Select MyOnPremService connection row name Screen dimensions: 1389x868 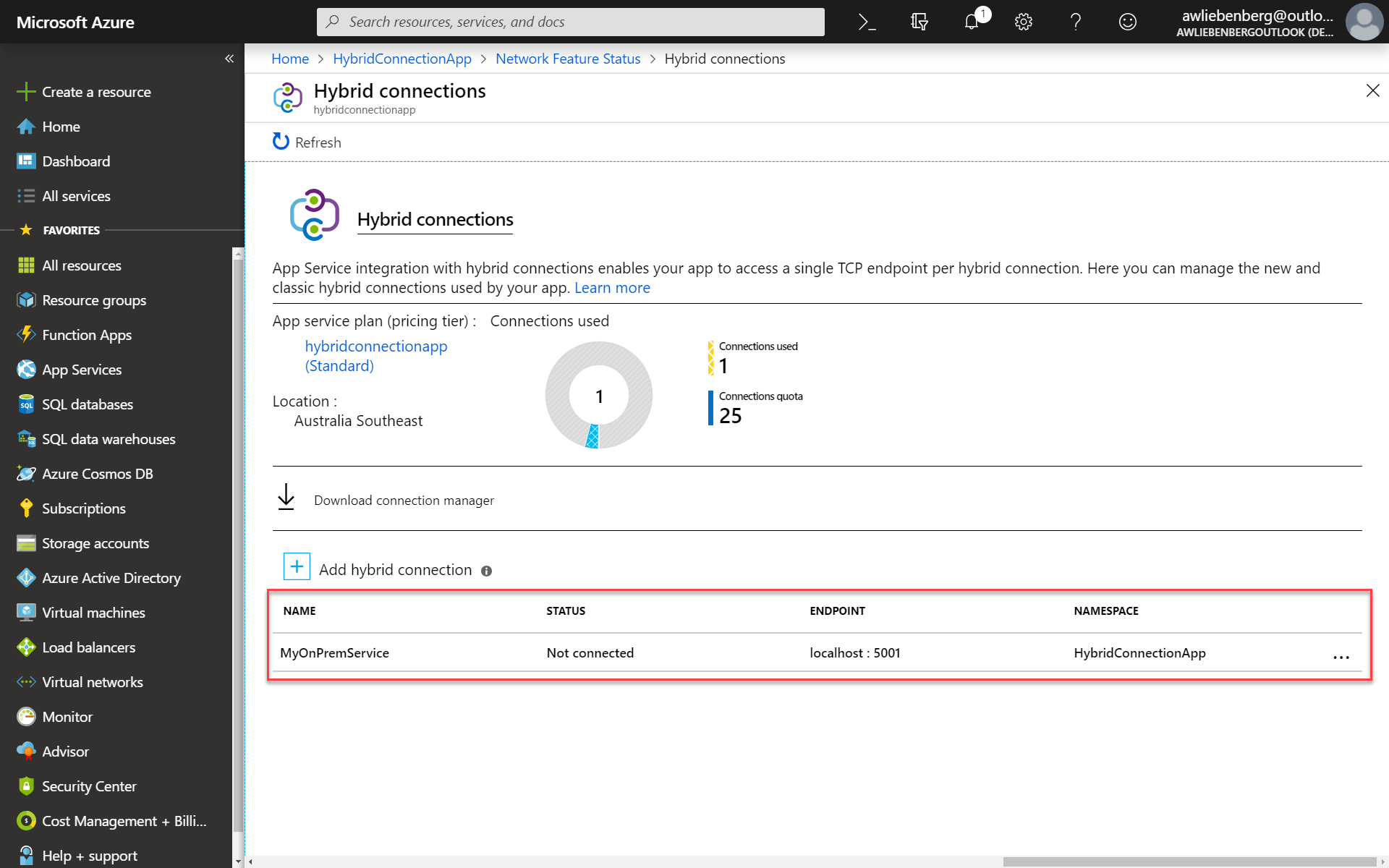coord(334,653)
